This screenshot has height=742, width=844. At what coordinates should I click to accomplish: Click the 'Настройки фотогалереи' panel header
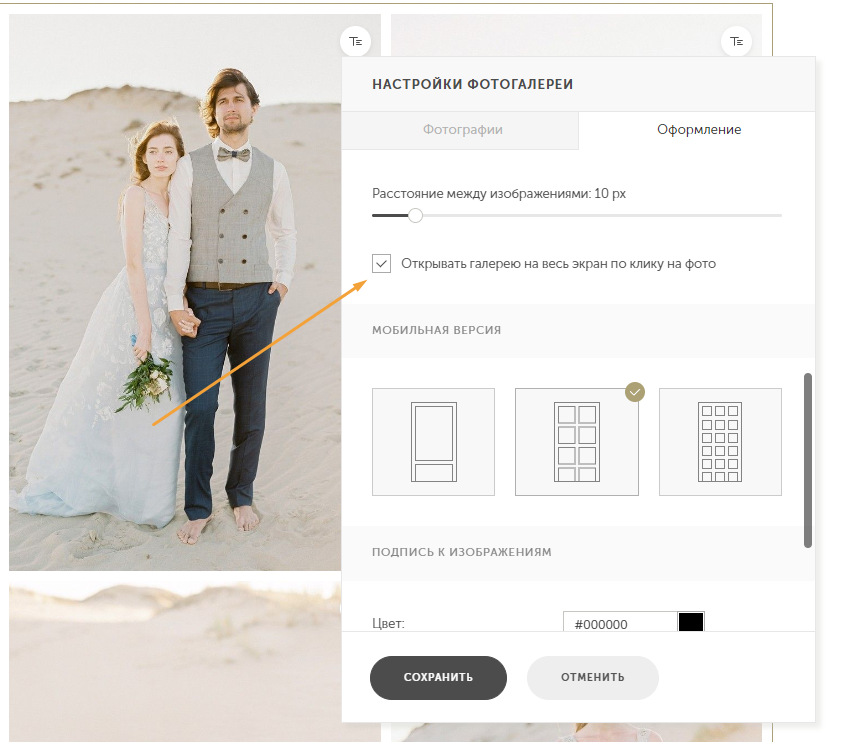point(473,84)
